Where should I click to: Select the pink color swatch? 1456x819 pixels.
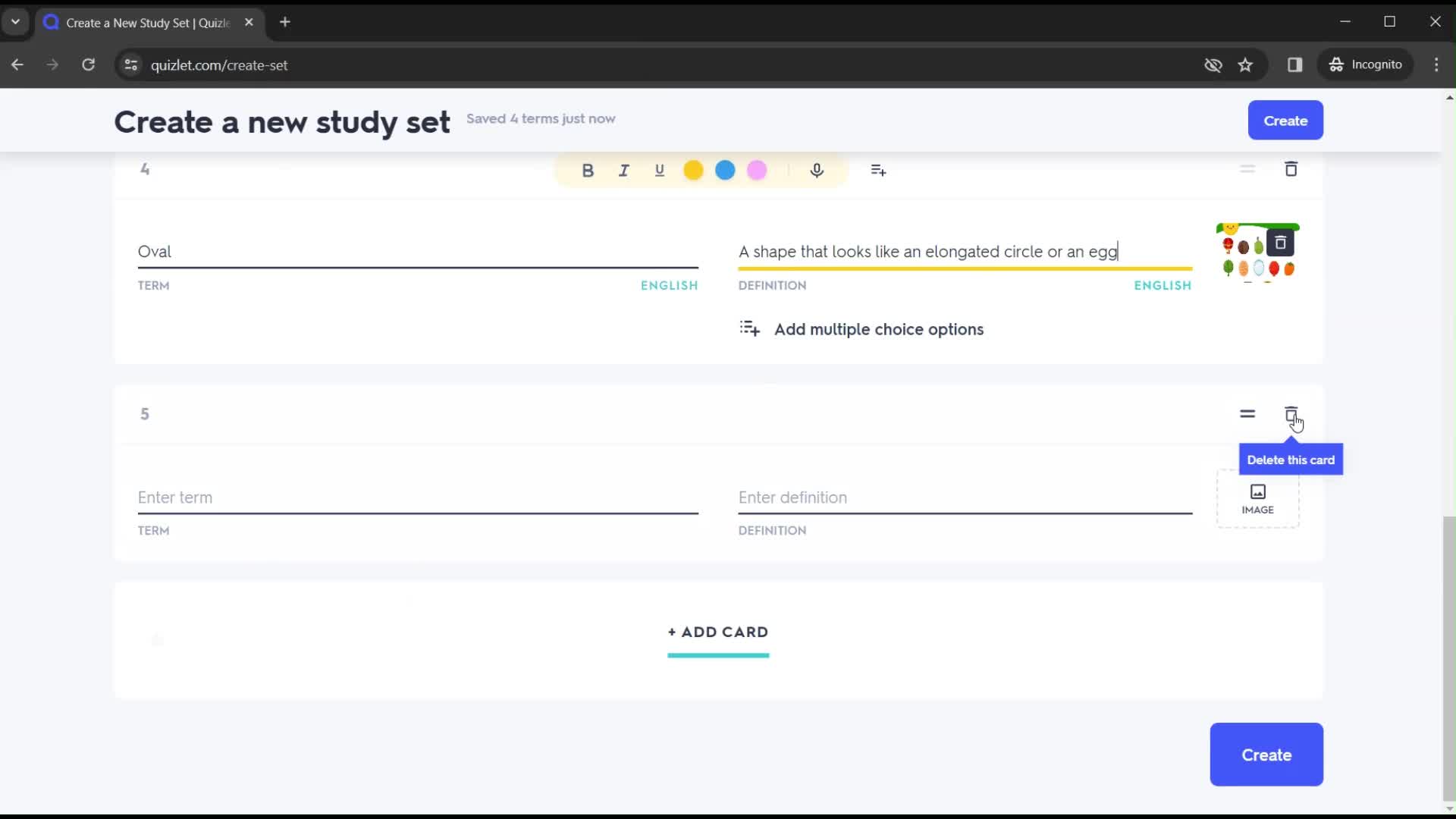(756, 169)
